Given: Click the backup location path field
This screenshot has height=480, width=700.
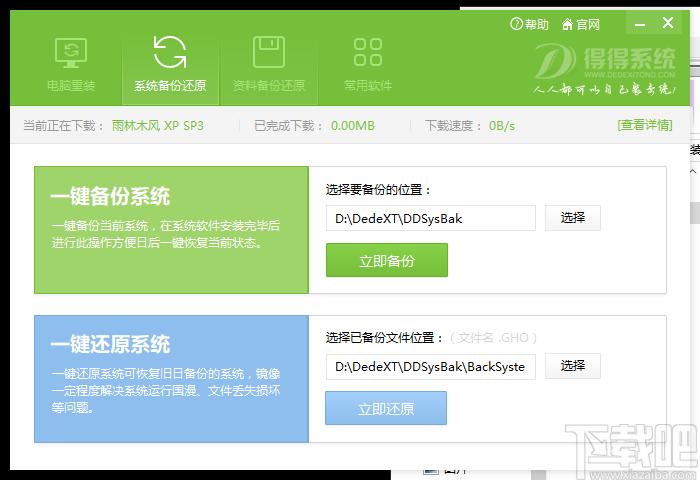Looking at the screenshot, I should click(x=431, y=218).
